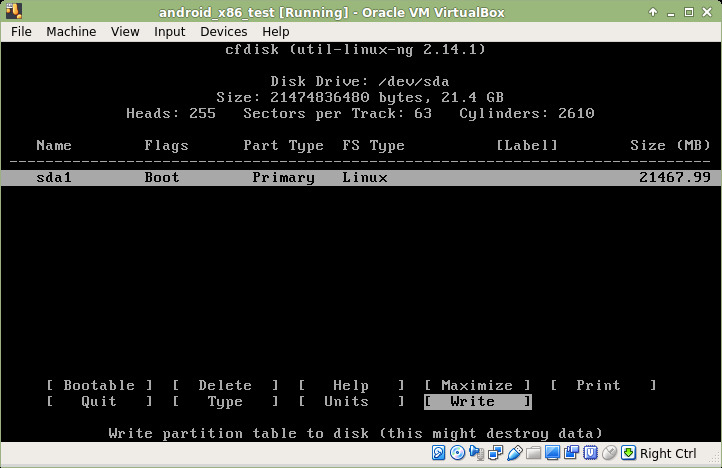Select the Units option in cfdisk
This screenshot has height=468, width=722.
click(x=351, y=401)
